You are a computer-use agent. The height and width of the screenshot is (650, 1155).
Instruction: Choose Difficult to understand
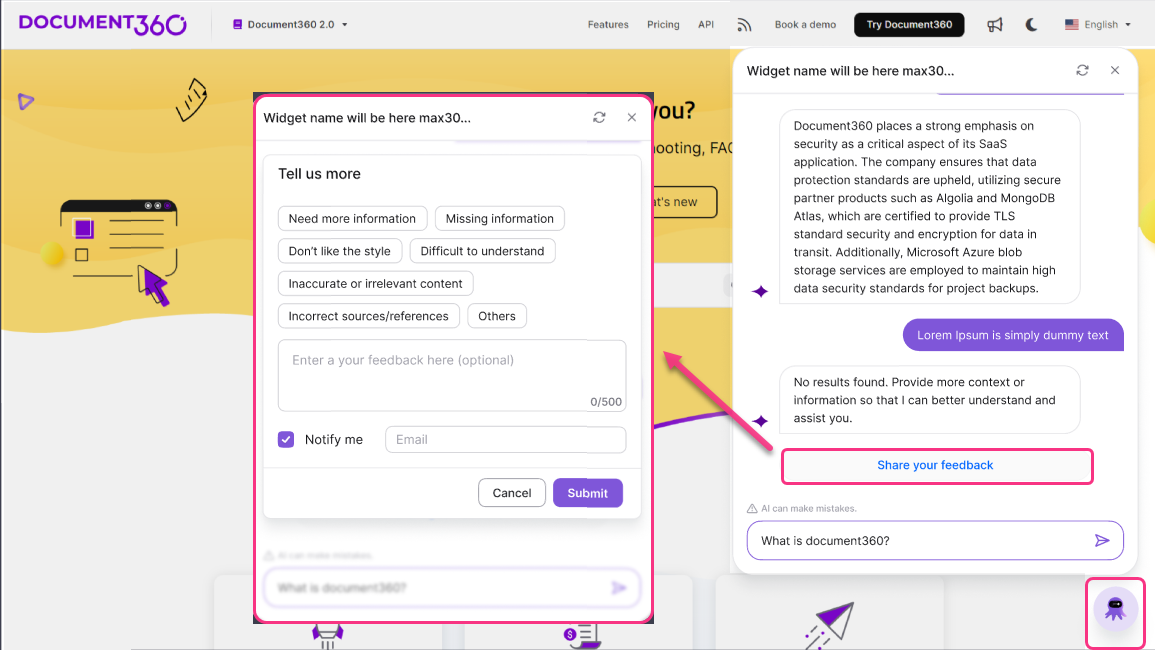pyautogui.click(x=482, y=251)
